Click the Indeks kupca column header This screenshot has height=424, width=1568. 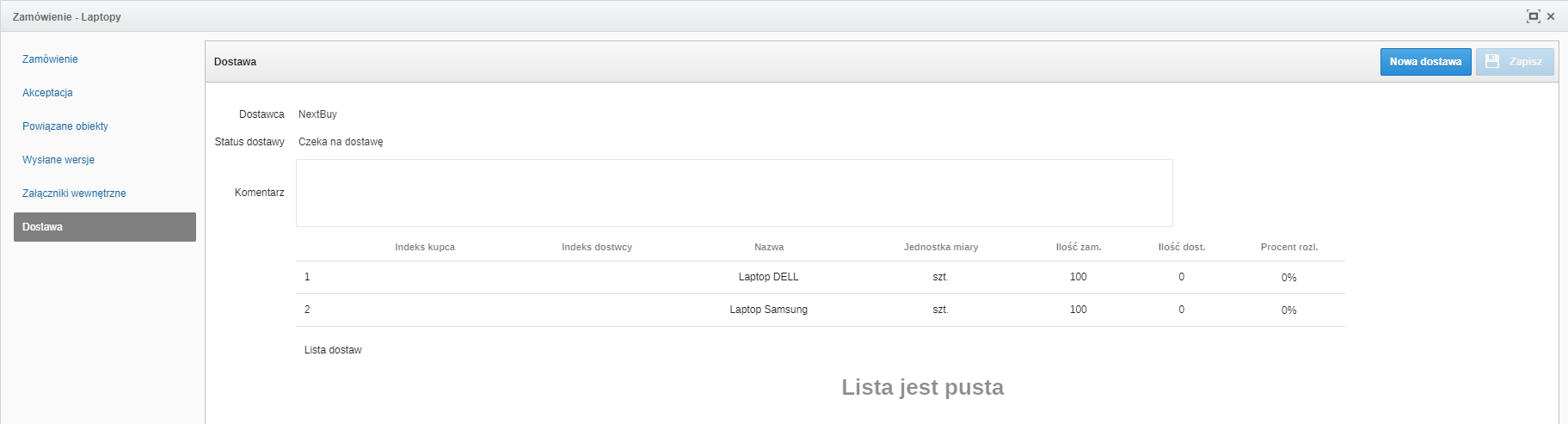[425, 247]
